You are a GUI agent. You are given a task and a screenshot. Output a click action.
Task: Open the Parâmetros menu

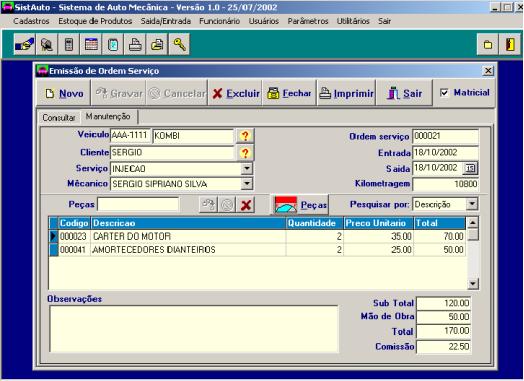(x=308, y=21)
